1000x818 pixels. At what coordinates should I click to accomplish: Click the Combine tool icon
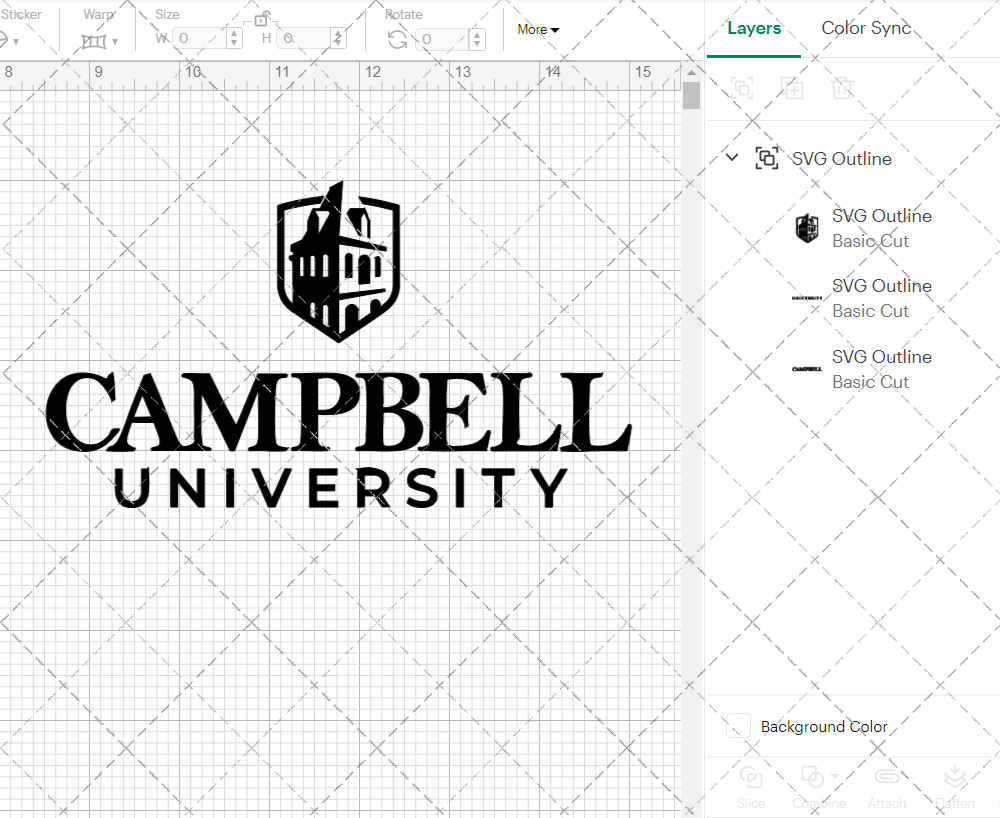pos(812,777)
